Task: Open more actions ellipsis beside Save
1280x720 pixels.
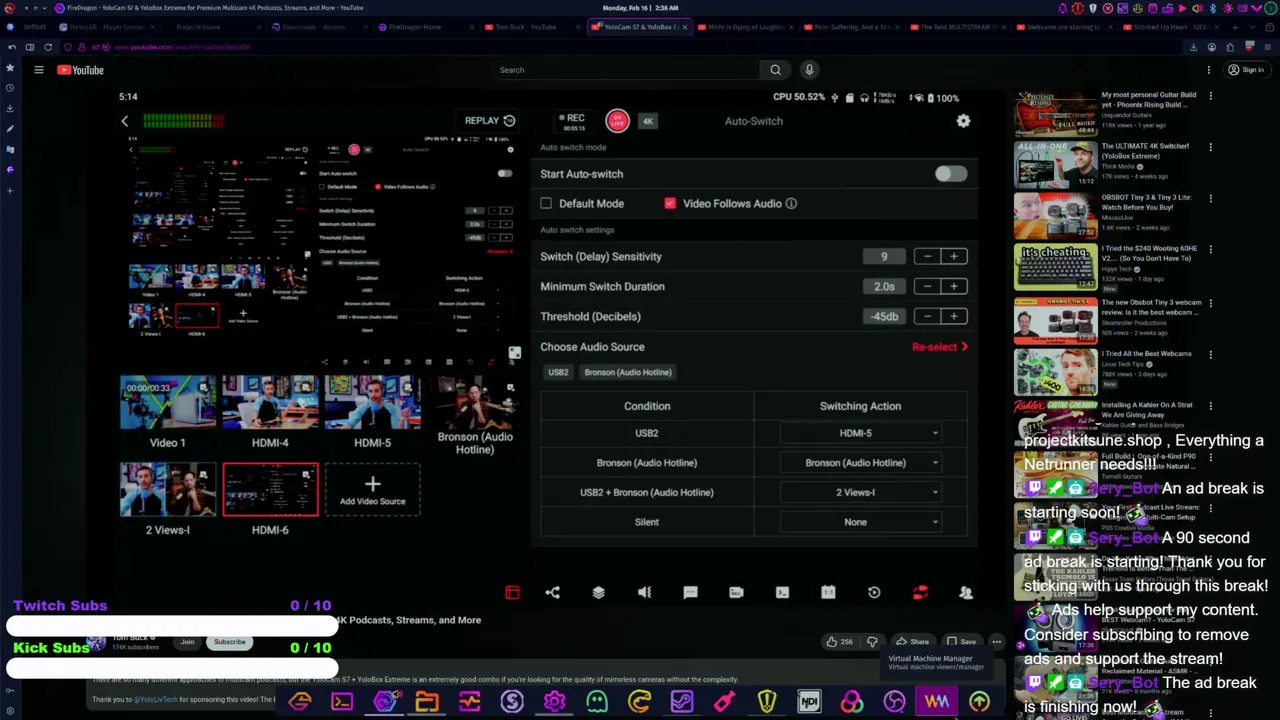Action: click(x=996, y=642)
